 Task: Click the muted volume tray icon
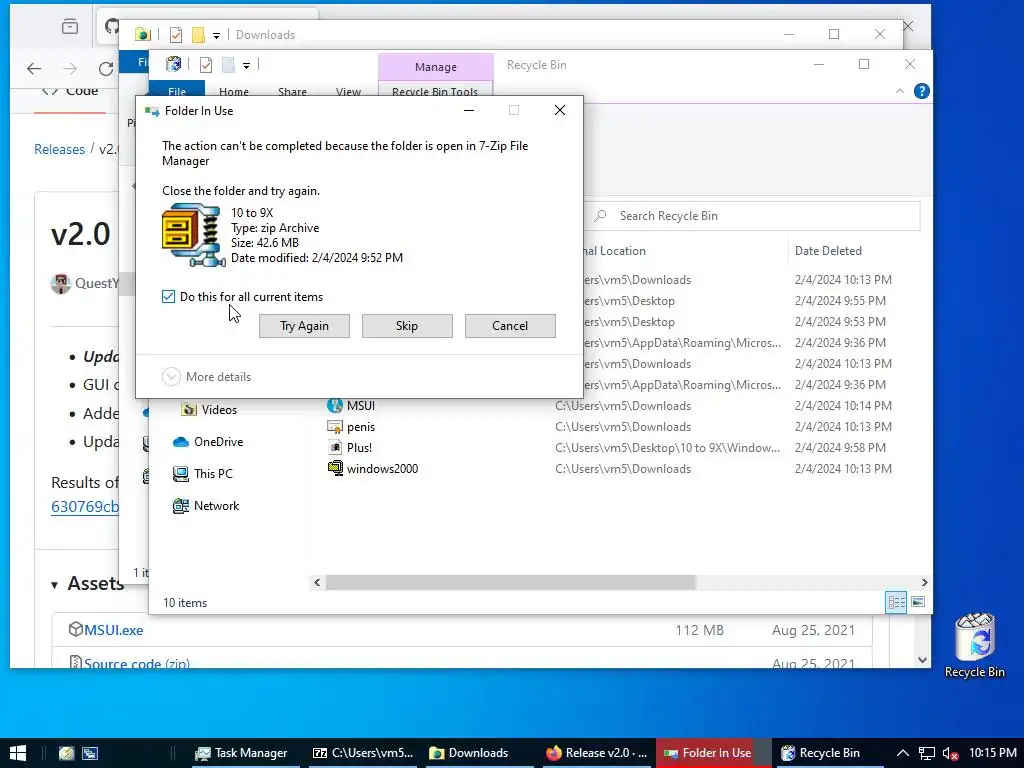[x=950, y=753]
